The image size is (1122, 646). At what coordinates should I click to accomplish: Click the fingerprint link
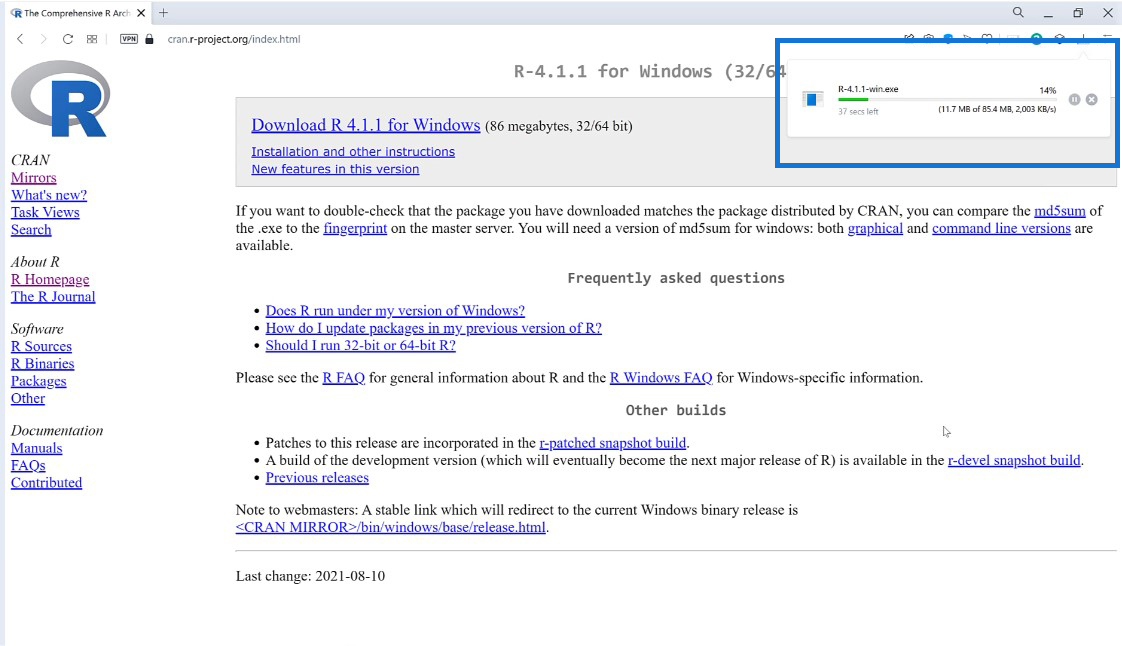(355, 227)
